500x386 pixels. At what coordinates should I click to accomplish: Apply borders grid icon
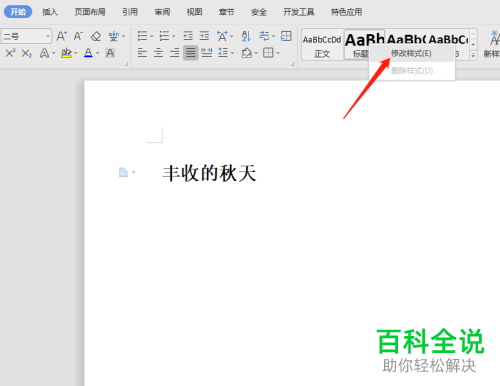point(268,53)
